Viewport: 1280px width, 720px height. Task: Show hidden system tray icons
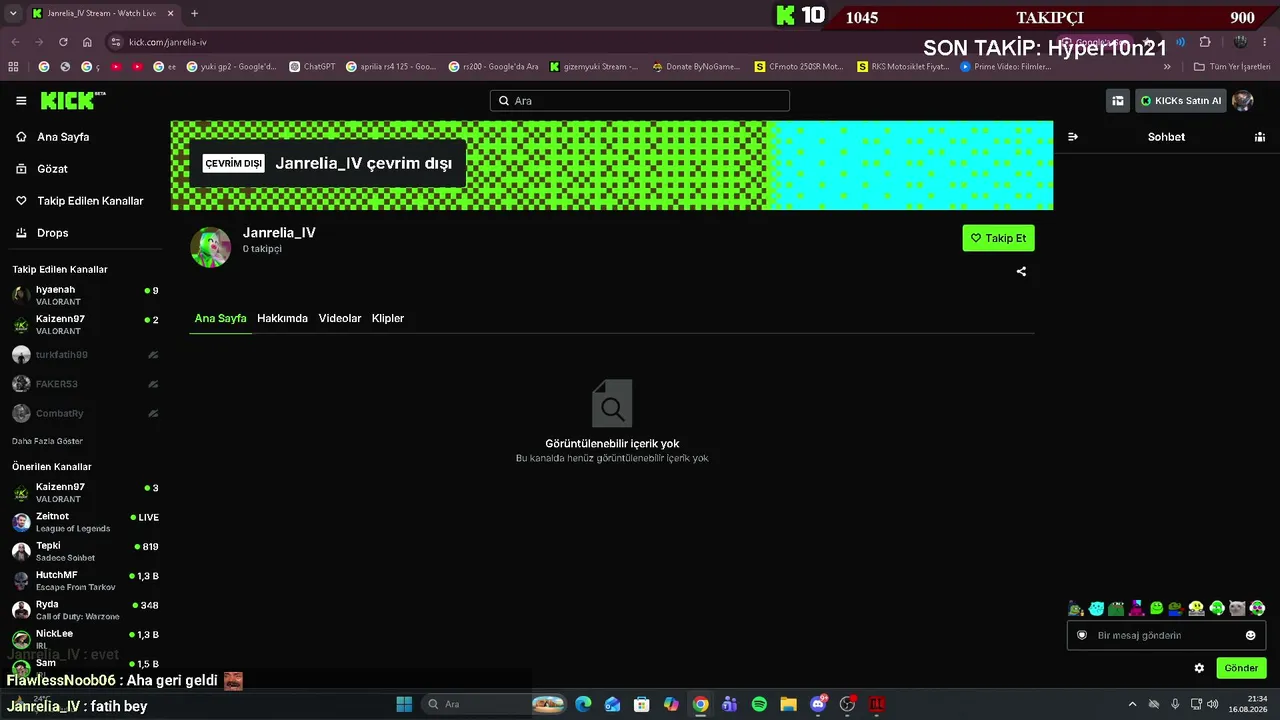tap(1132, 704)
